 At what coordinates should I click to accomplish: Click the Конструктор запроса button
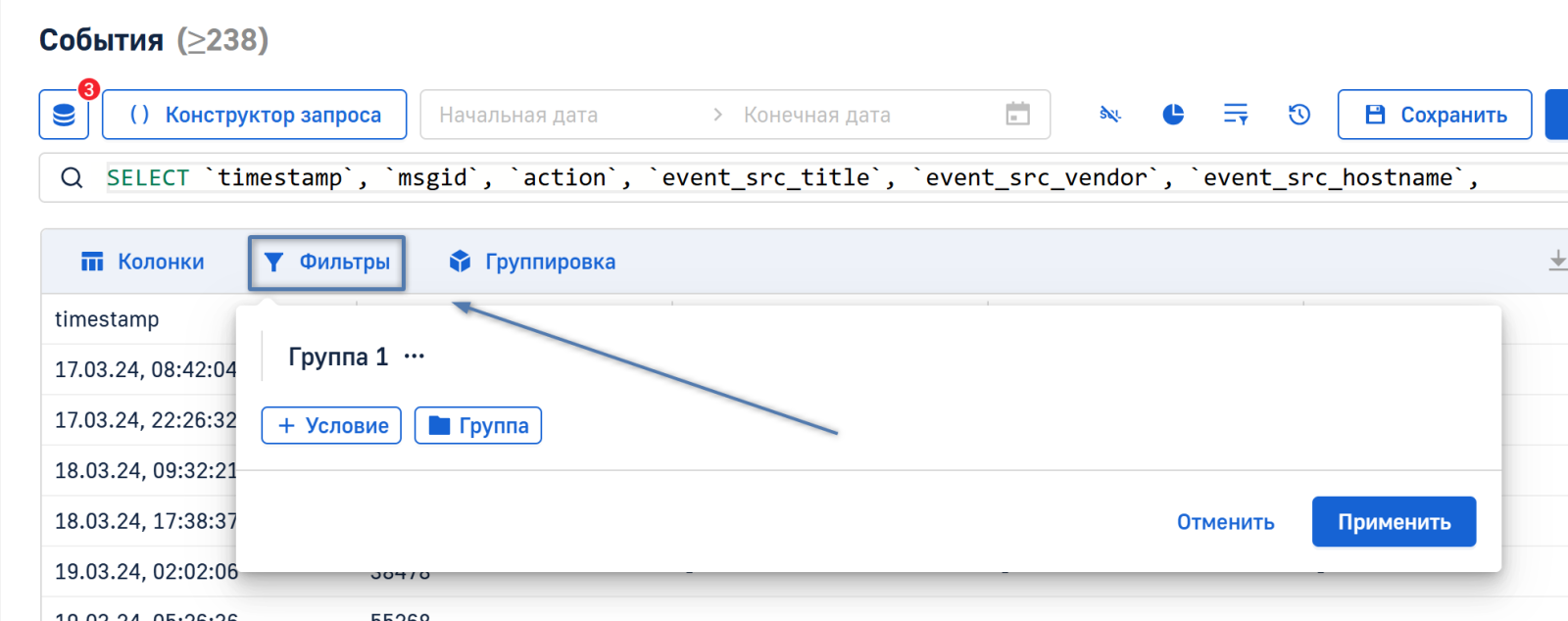pos(255,115)
